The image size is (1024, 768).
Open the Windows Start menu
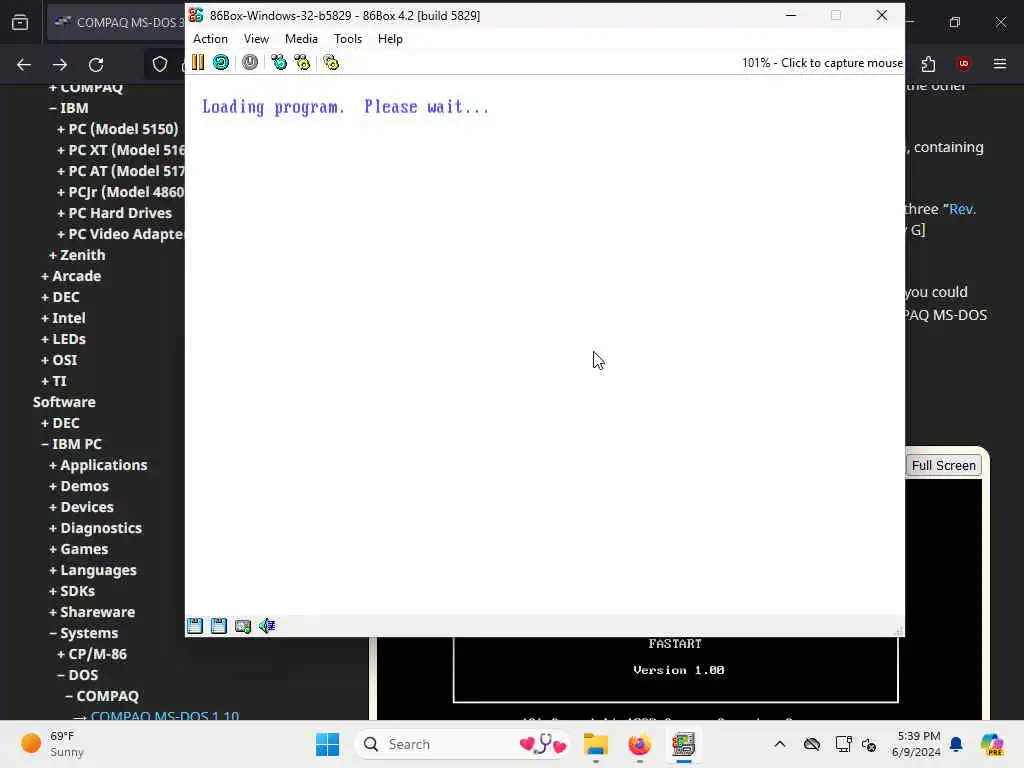327,744
